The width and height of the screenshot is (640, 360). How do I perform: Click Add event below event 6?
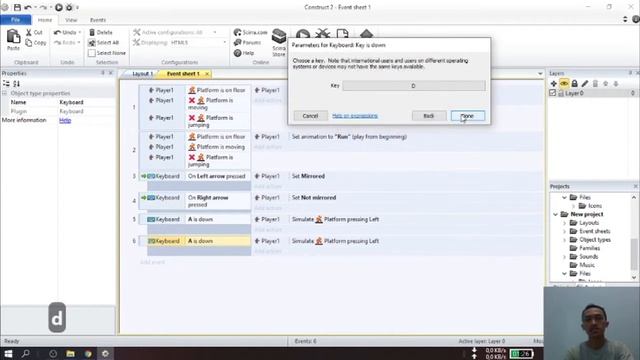point(152,262)
